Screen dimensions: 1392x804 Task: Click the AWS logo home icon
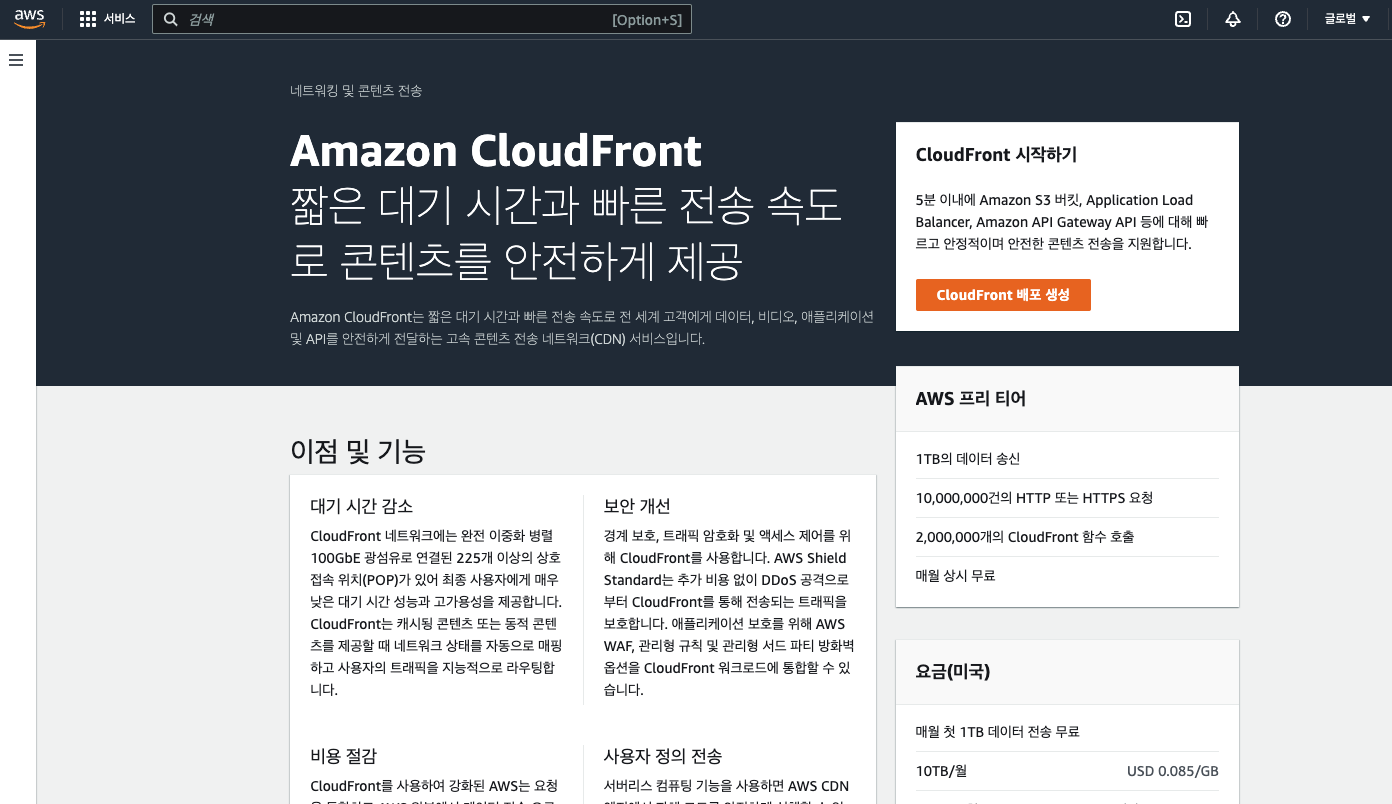tap(30, 19)
